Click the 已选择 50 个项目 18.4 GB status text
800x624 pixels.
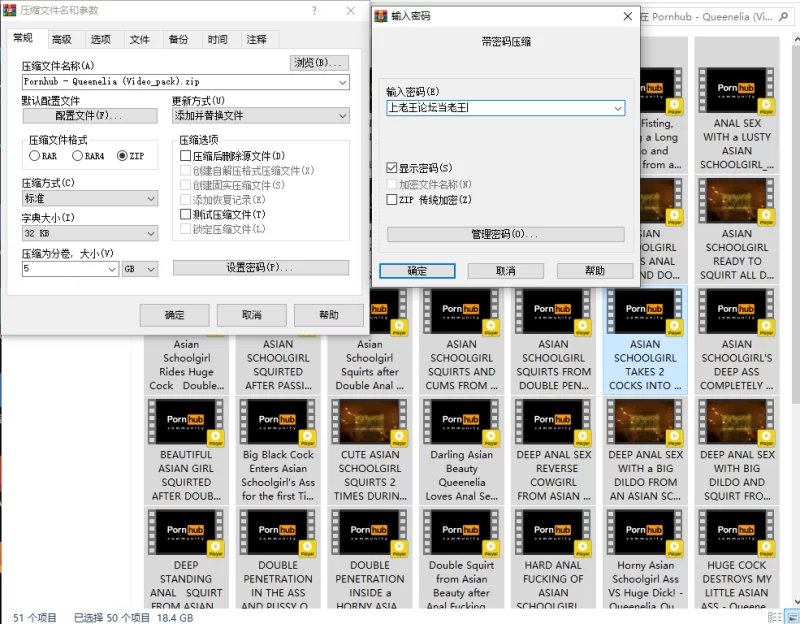tap(134, 618)
